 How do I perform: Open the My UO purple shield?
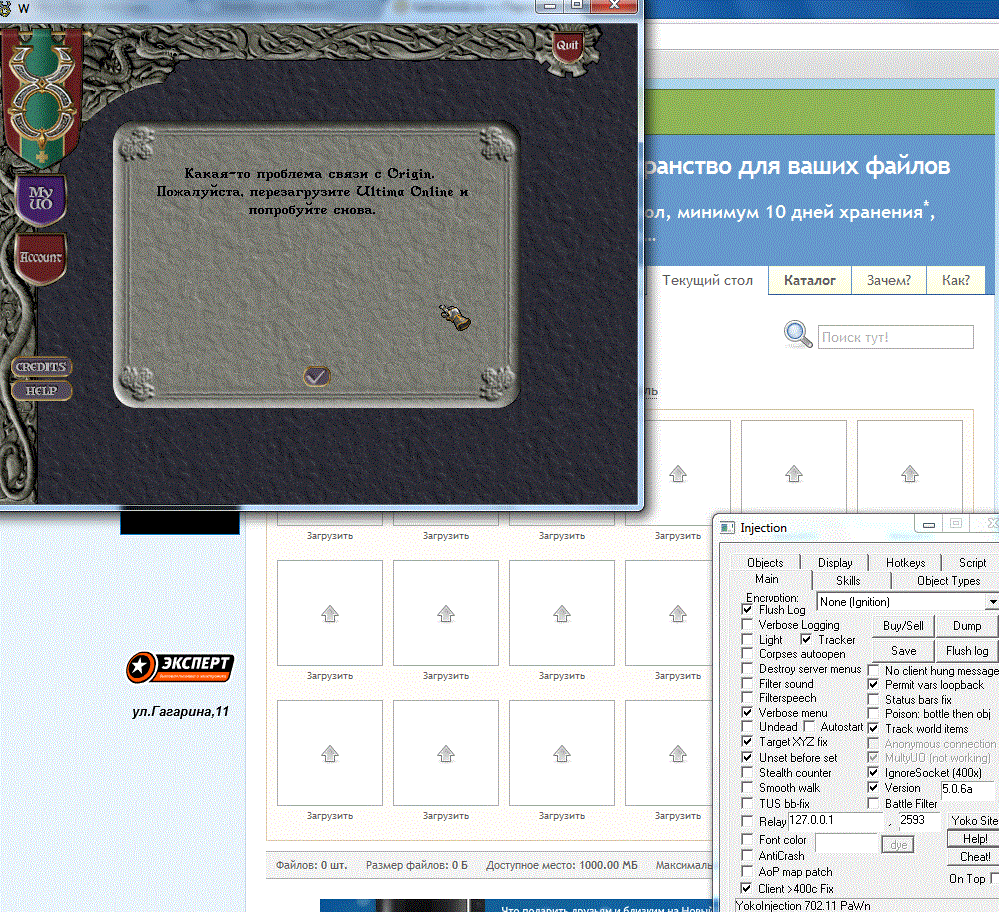click(x=40, y=197)
